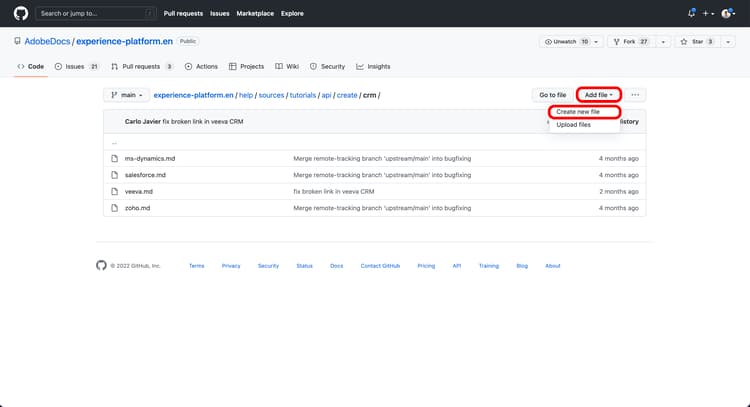This screenshot has height=407, width=750.
Task: Click file icon beside veeva.md
Action: [x=114, y=191]
